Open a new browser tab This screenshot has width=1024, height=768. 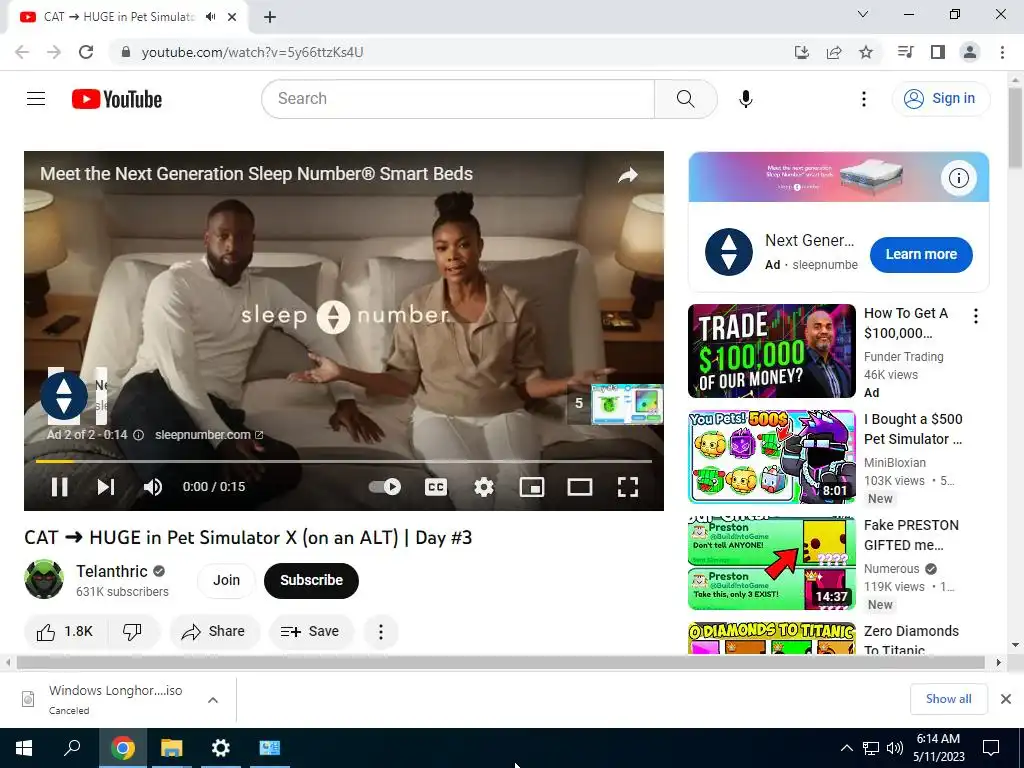270,17
